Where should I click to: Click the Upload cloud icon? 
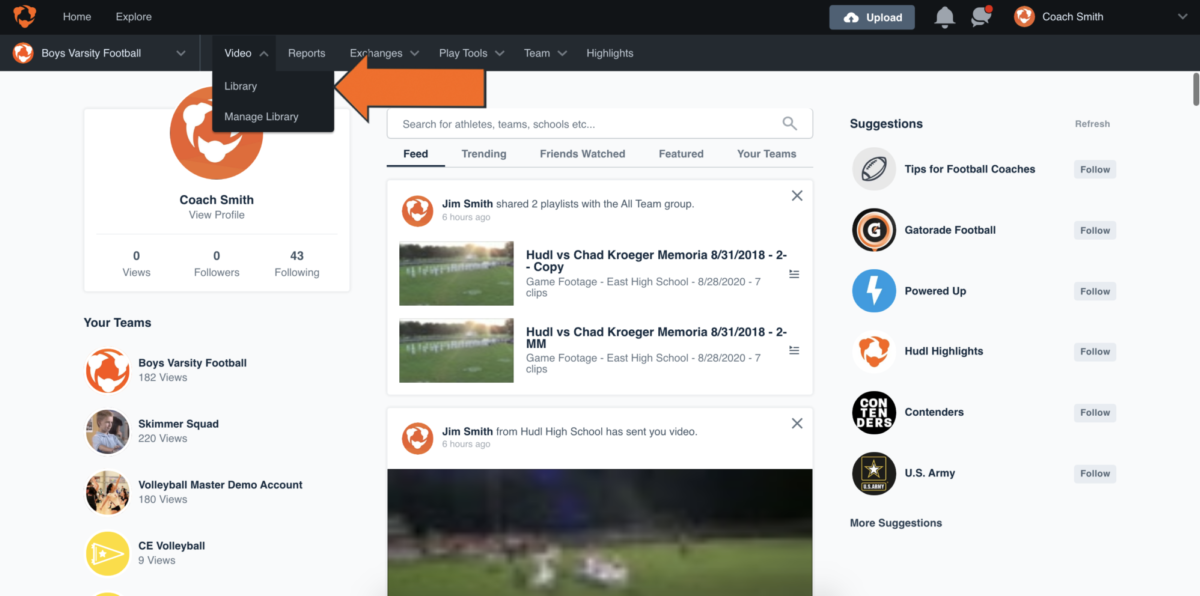pyautogui.click(x=851, y=17)
